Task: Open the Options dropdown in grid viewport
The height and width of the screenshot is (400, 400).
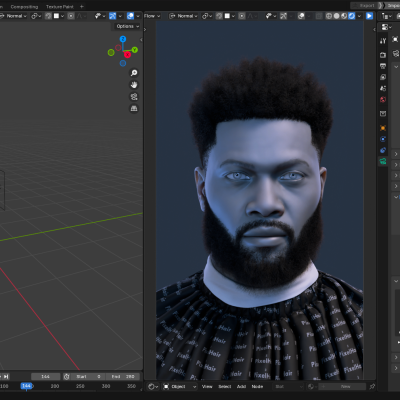Action: [128, 26]
